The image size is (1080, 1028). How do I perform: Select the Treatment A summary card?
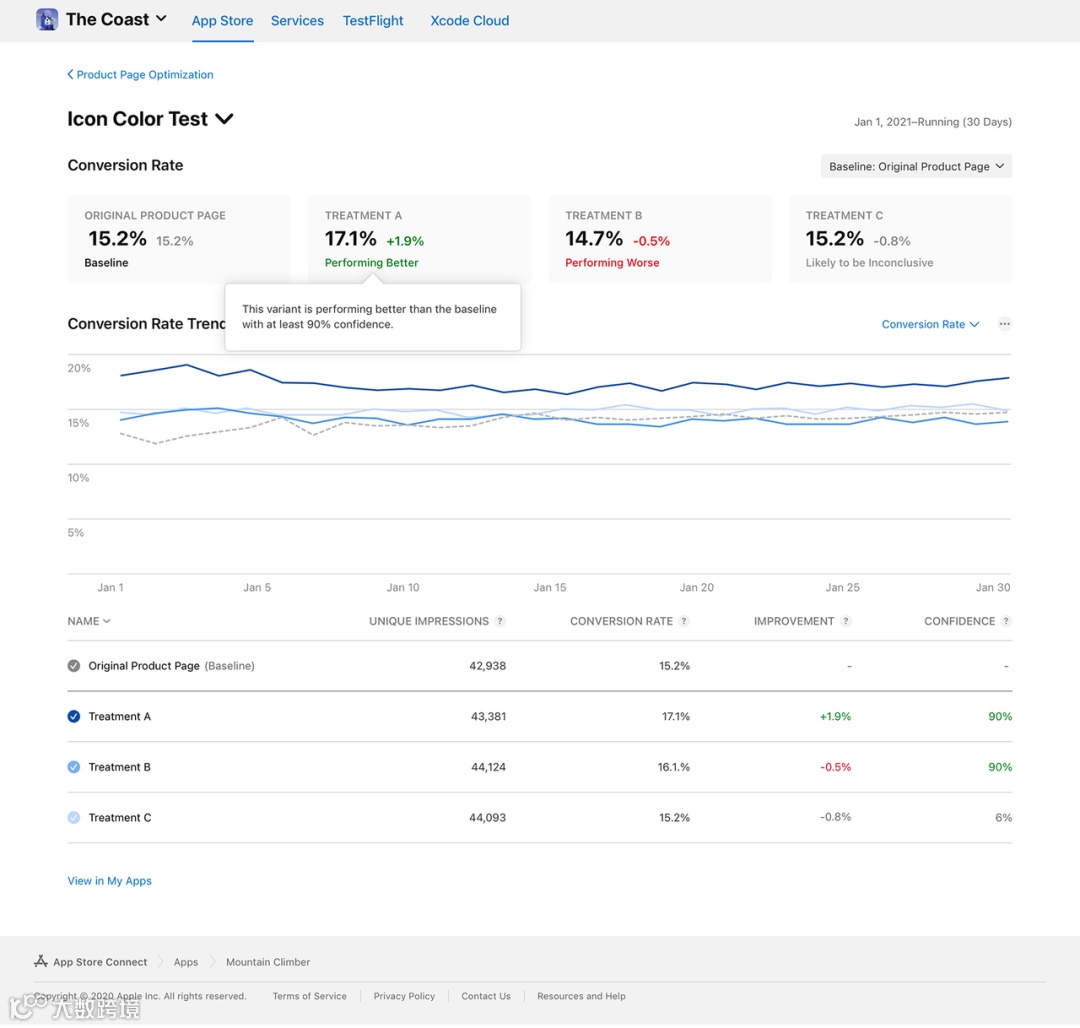(419, 238)
